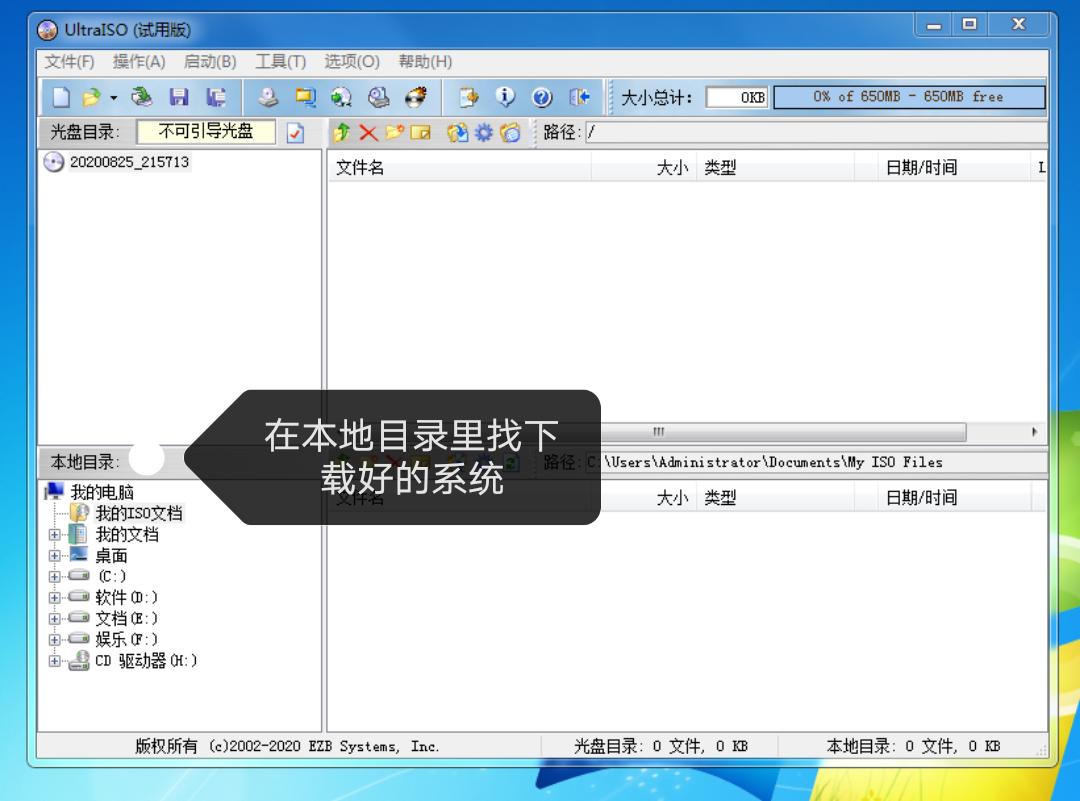Click the 0% of 650MB capacity progress bar

[908, 97]
